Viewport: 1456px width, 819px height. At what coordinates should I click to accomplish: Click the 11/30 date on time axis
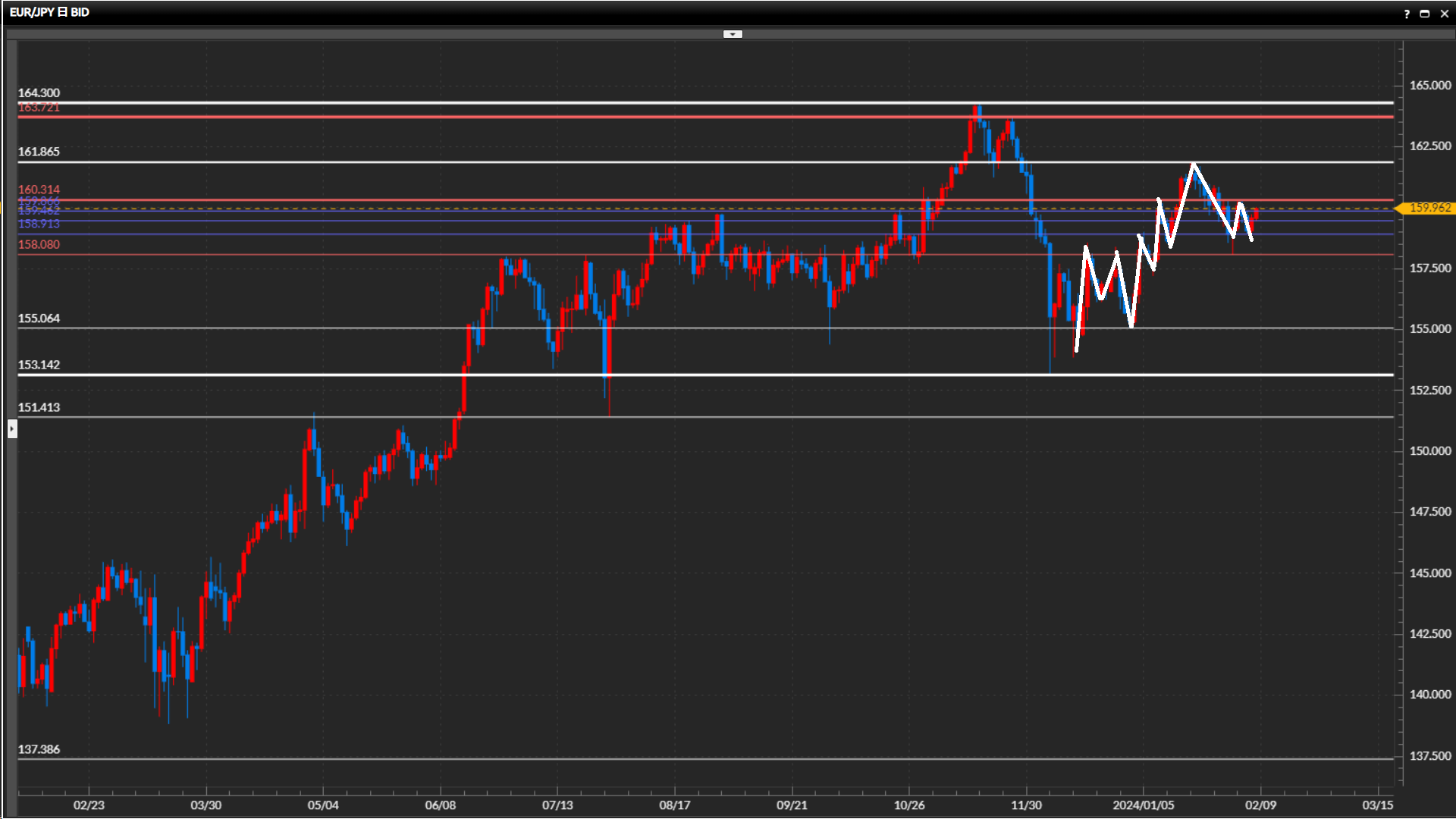(1026, 805)
